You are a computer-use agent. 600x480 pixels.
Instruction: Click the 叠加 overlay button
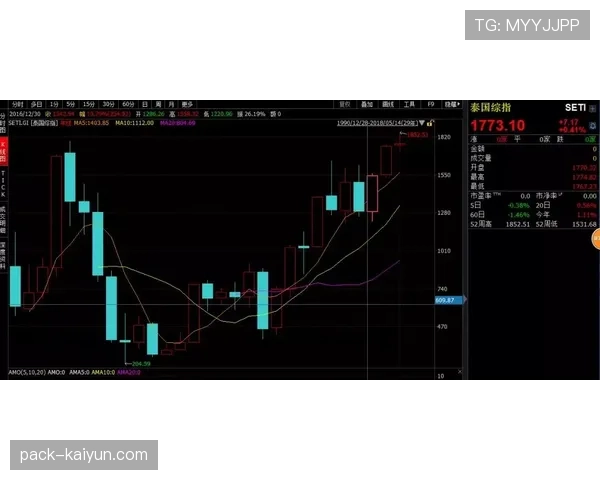(367, 104)
